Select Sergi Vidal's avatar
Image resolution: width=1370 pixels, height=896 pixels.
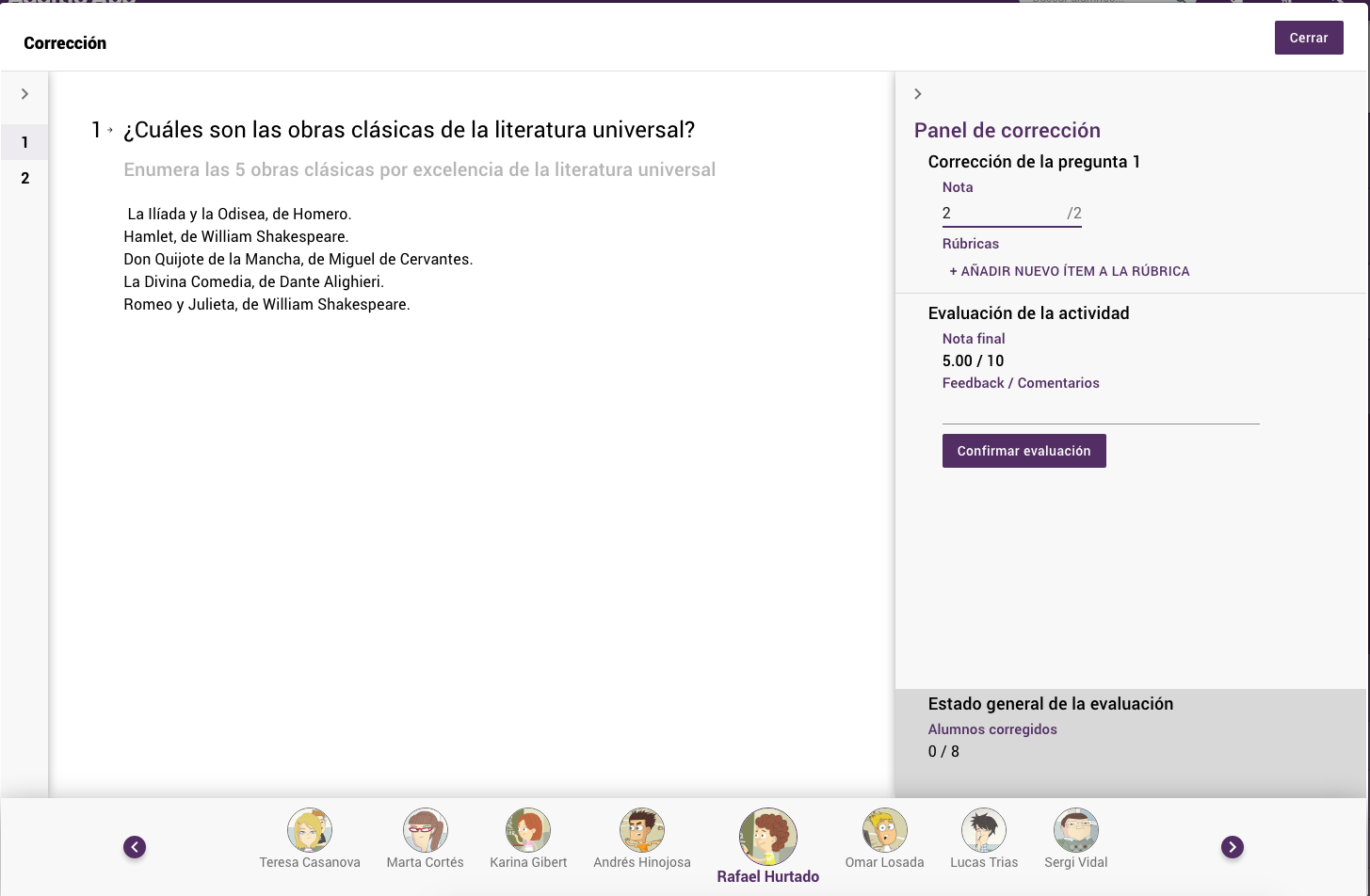[x=1076, y=830]
